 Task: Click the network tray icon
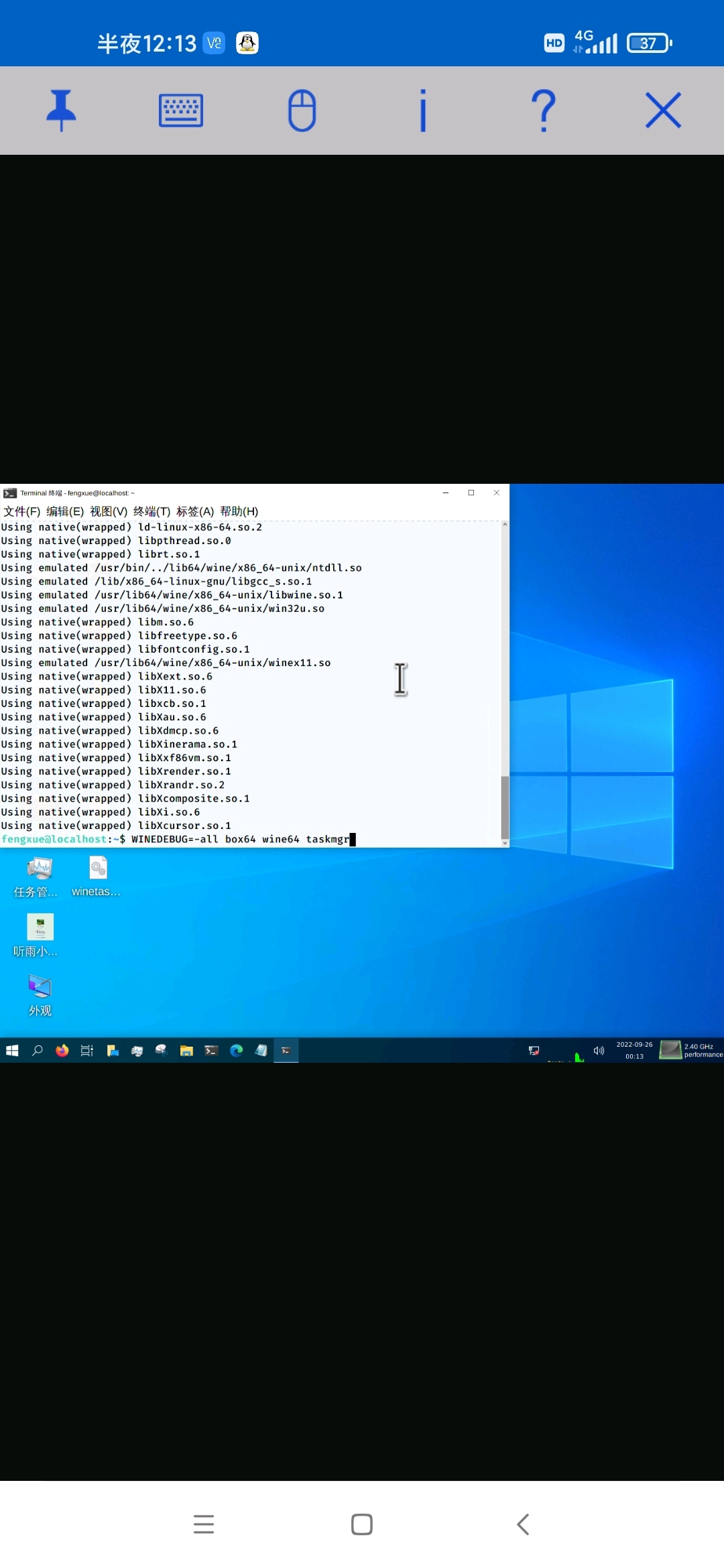(x=534, y=1051)
